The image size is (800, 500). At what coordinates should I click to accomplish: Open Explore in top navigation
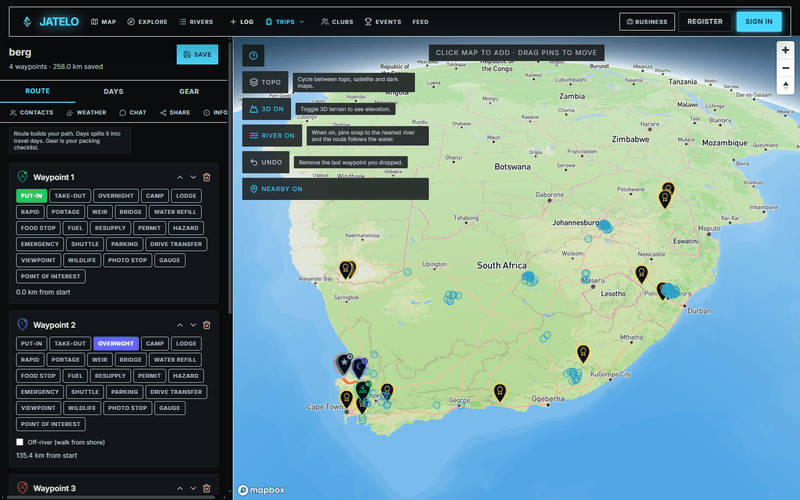point(147,22)
